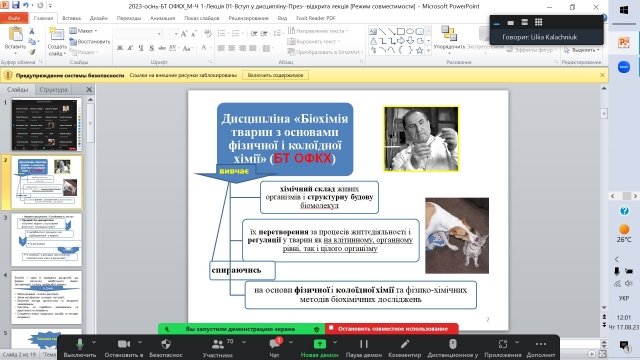Open Zoom Приложения (Apps)

[503, 348]
